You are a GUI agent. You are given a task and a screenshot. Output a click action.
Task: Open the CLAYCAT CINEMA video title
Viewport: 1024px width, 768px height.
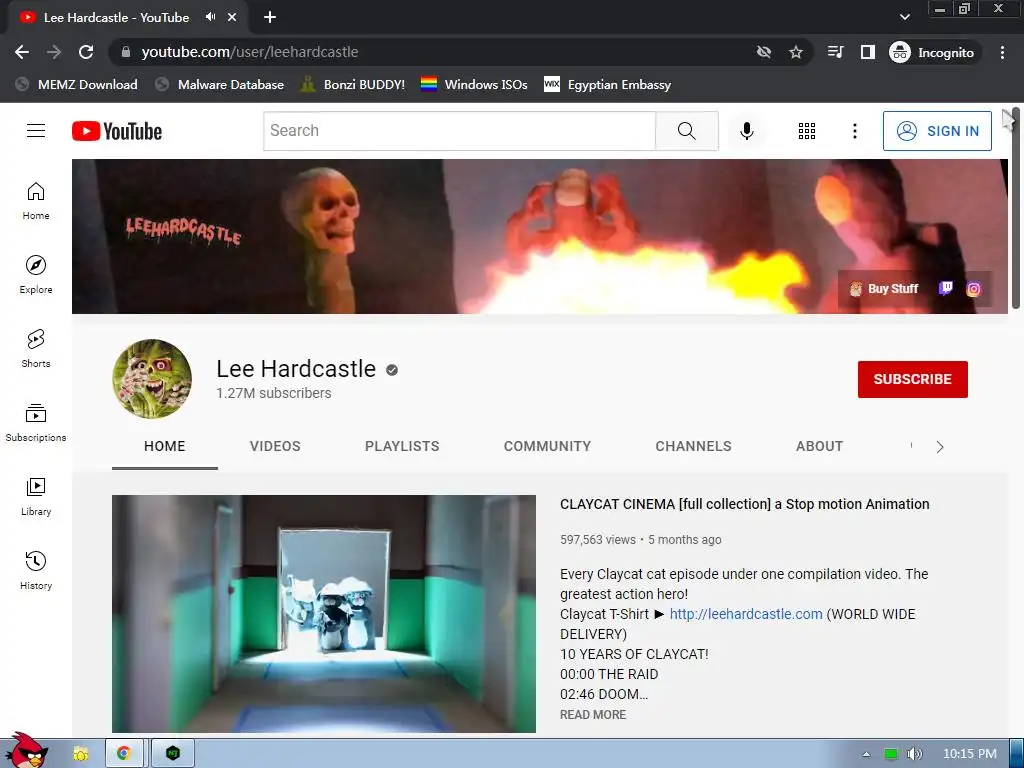tap(744, 504)
